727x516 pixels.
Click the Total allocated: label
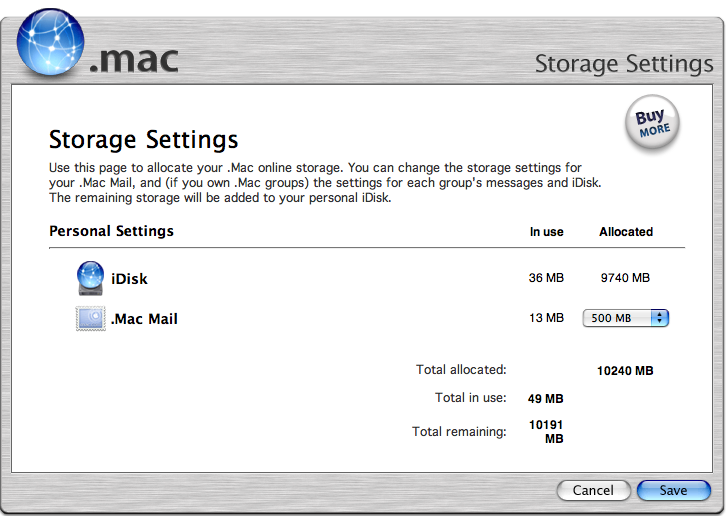pos(461,369)
